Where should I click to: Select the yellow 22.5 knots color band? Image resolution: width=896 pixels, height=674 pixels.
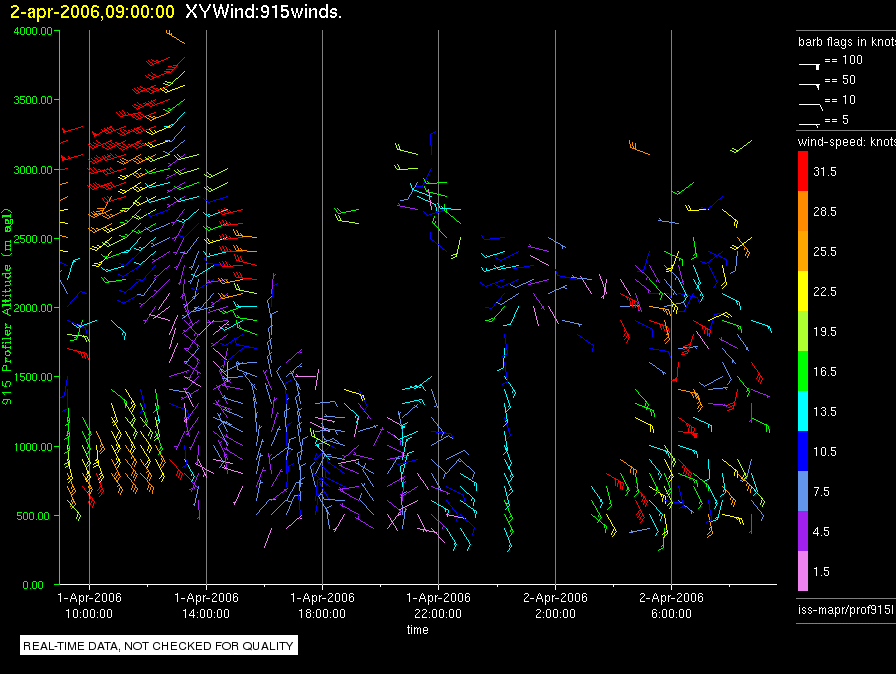click(803, 291)
